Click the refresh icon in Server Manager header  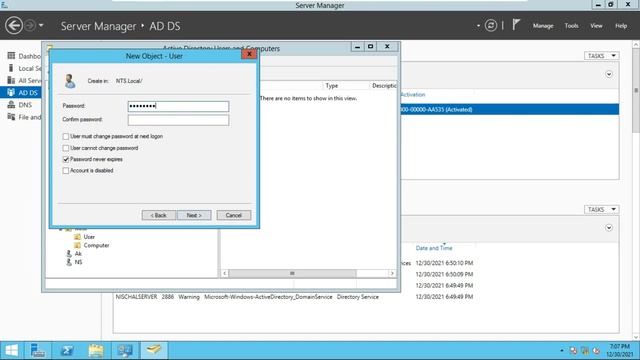pos(491,26)
